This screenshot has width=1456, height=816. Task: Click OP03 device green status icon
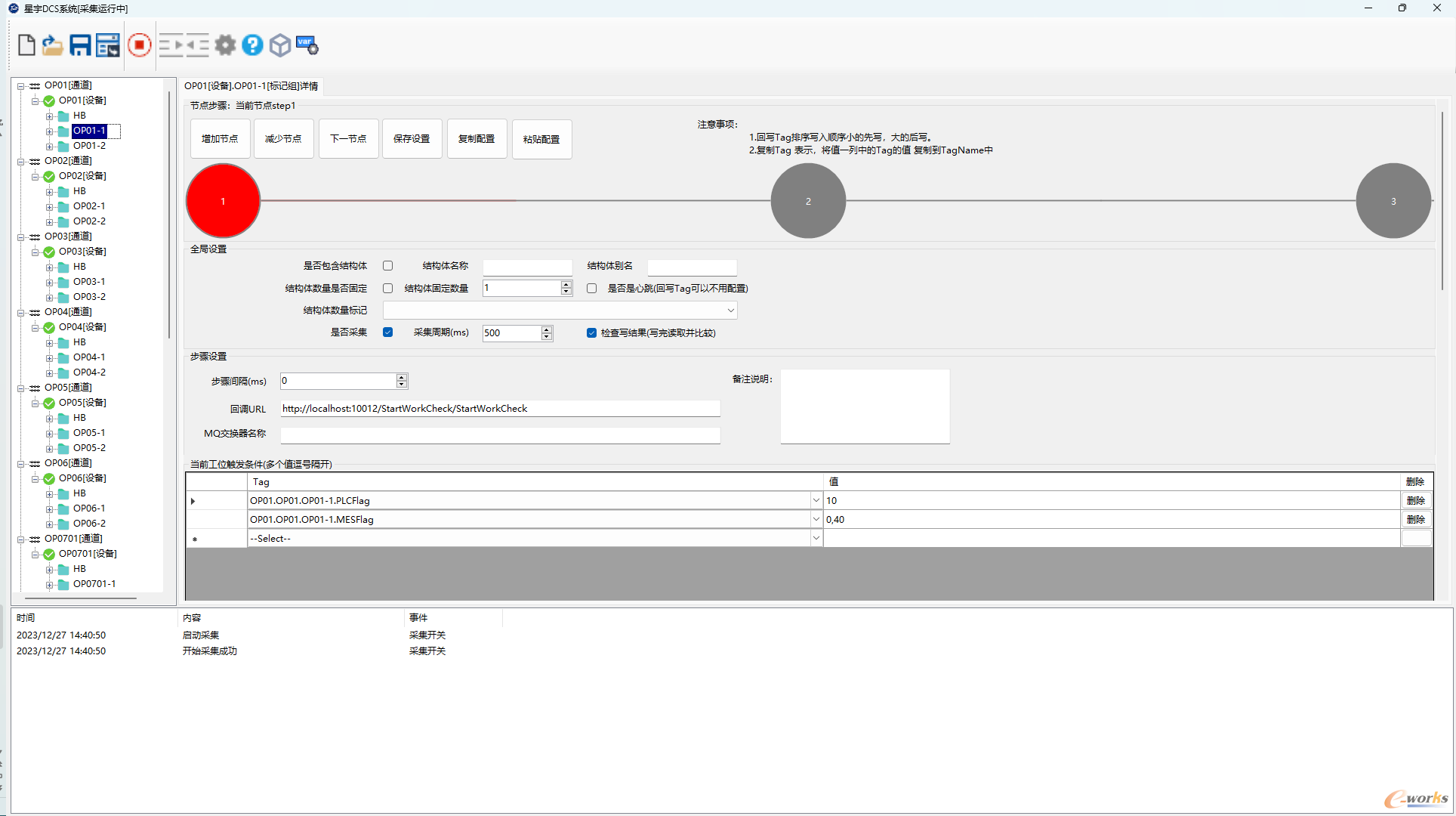point(49,252)
